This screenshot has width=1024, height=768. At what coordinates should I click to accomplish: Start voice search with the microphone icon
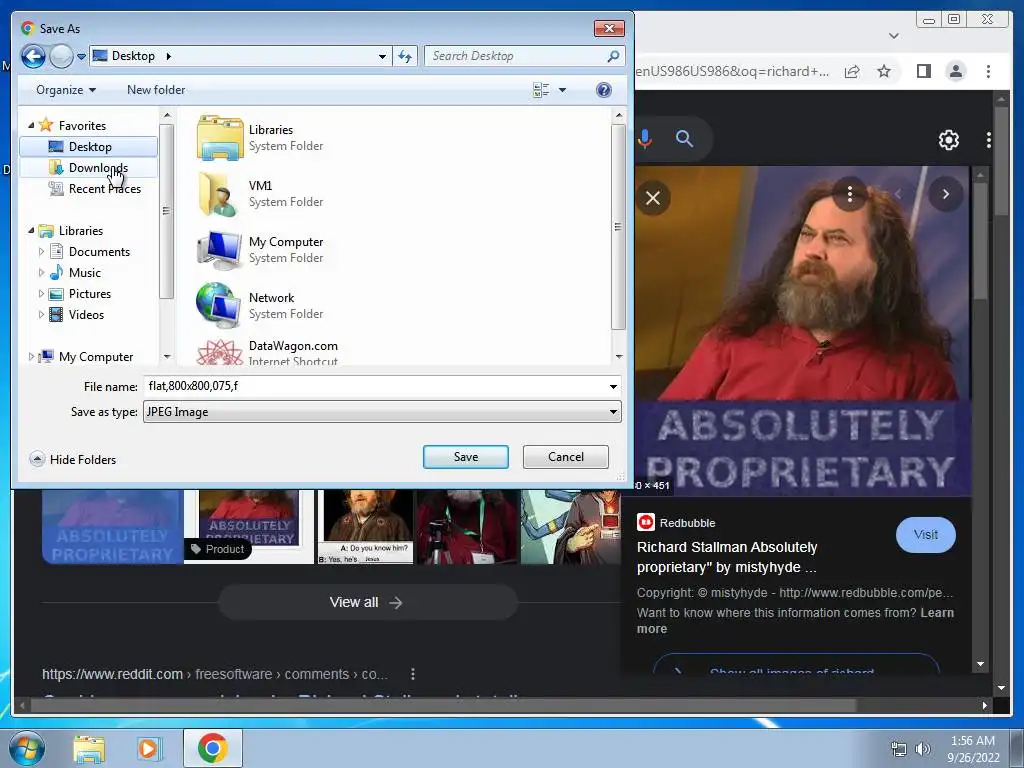645,138
